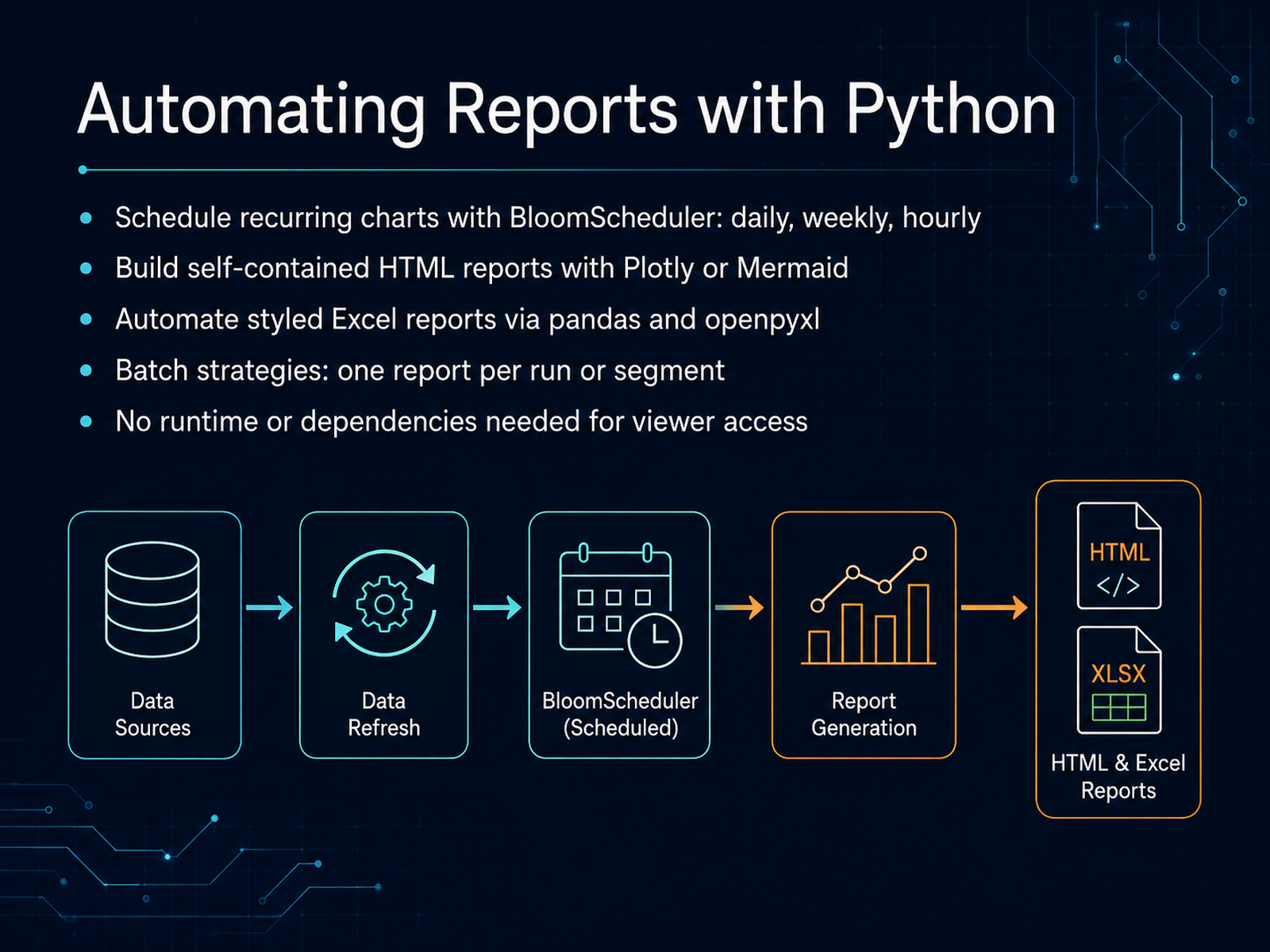Click the bar and line chart icon

click(x=868, y=605)
